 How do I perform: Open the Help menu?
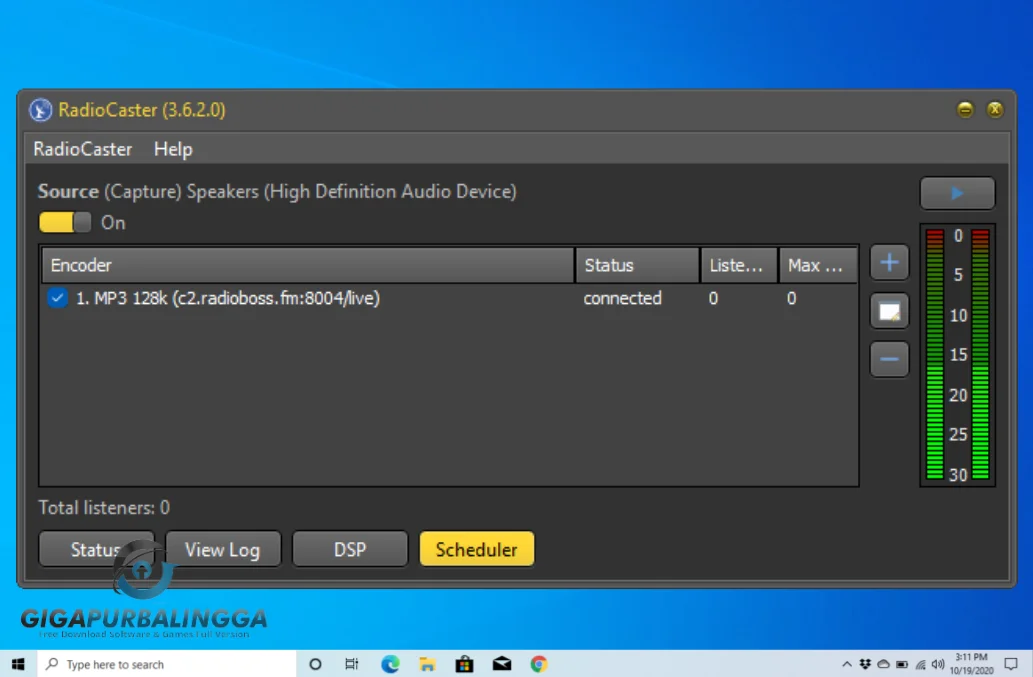[x=173, y=149]
